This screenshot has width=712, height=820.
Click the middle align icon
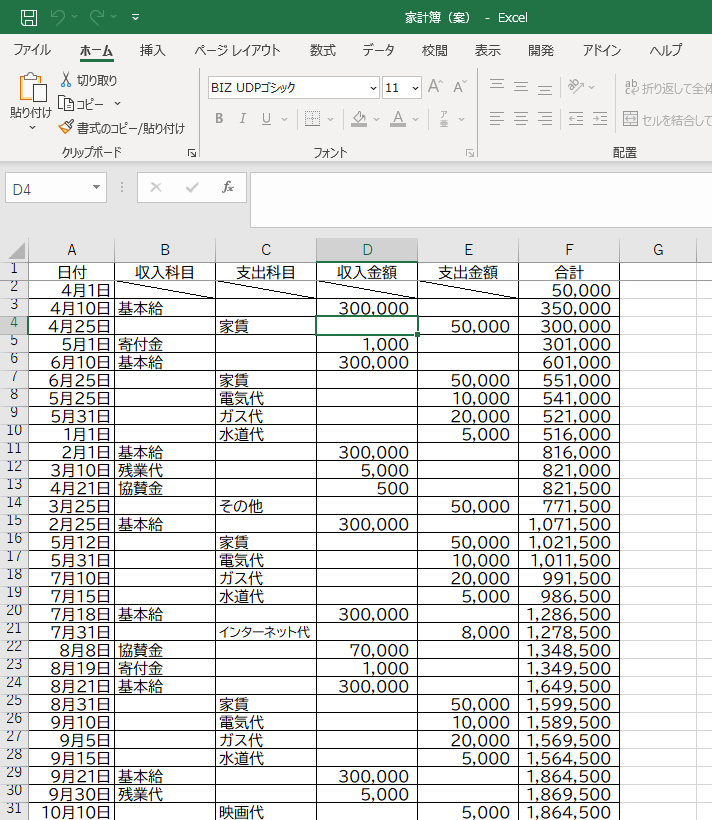click(521, 87)
